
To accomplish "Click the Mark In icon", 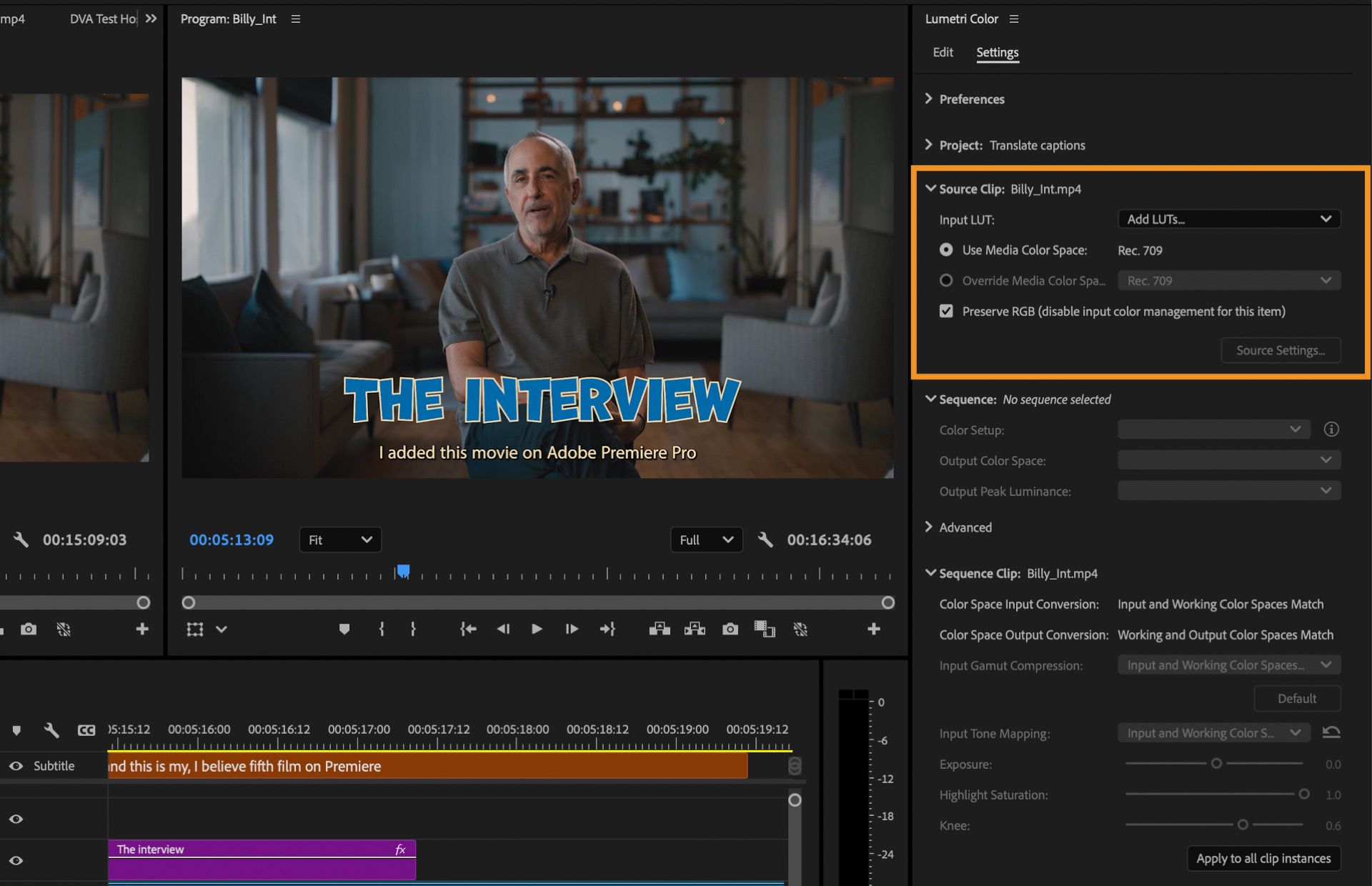I will pos(382,629).
